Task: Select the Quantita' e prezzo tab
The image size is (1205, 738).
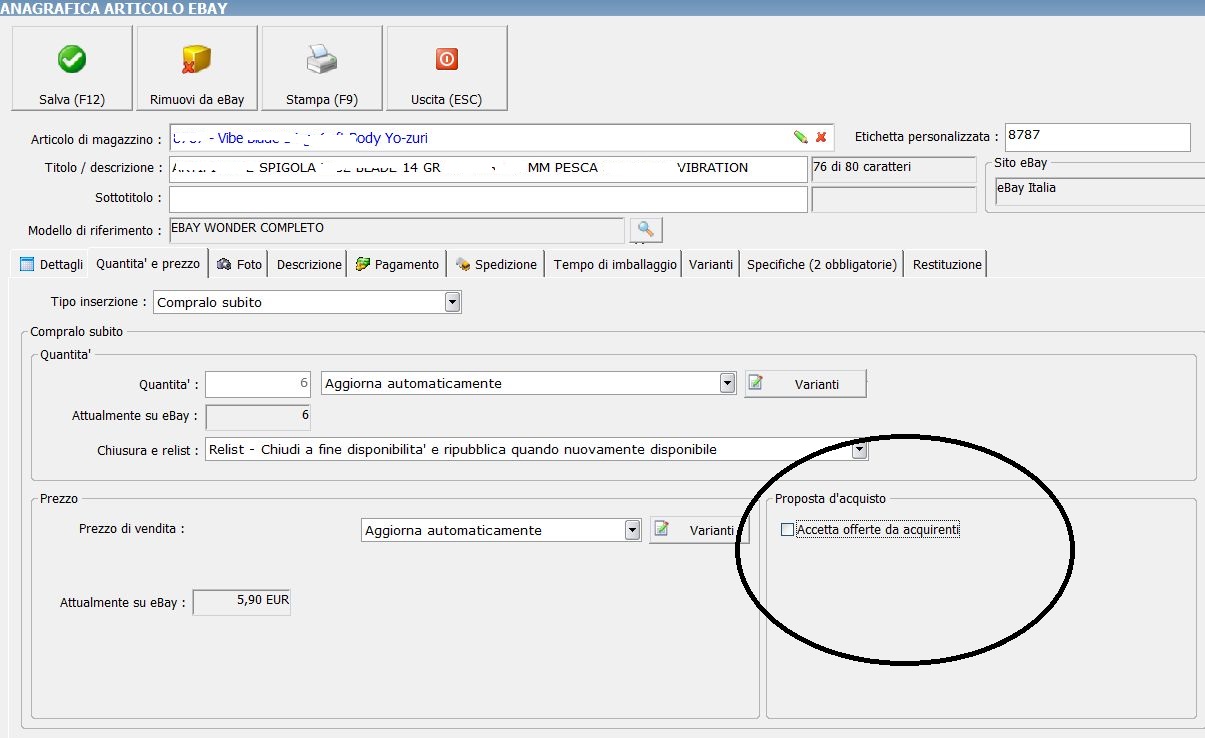Action: click(148, 263)
